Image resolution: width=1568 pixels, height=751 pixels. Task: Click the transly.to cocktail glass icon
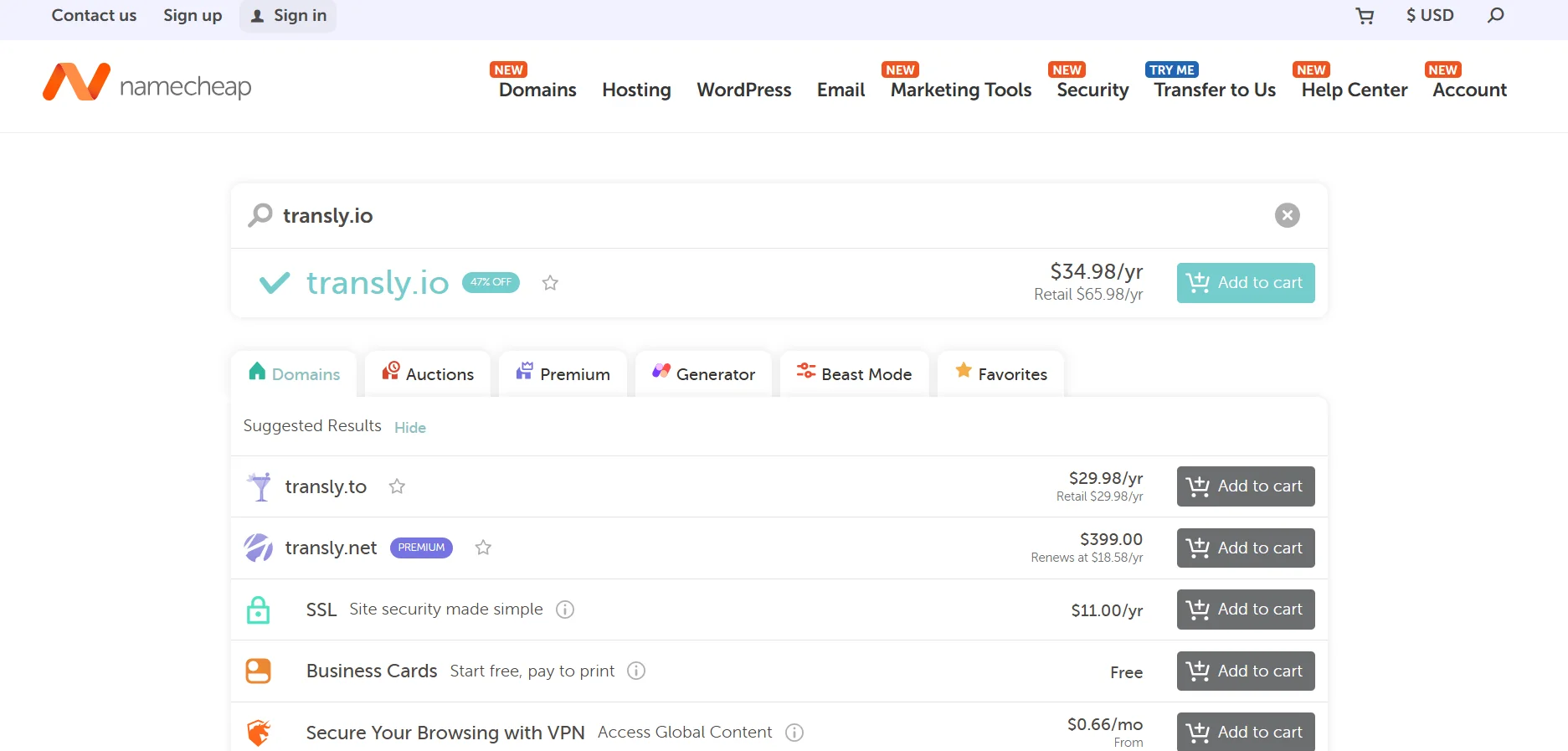(260, 486)
